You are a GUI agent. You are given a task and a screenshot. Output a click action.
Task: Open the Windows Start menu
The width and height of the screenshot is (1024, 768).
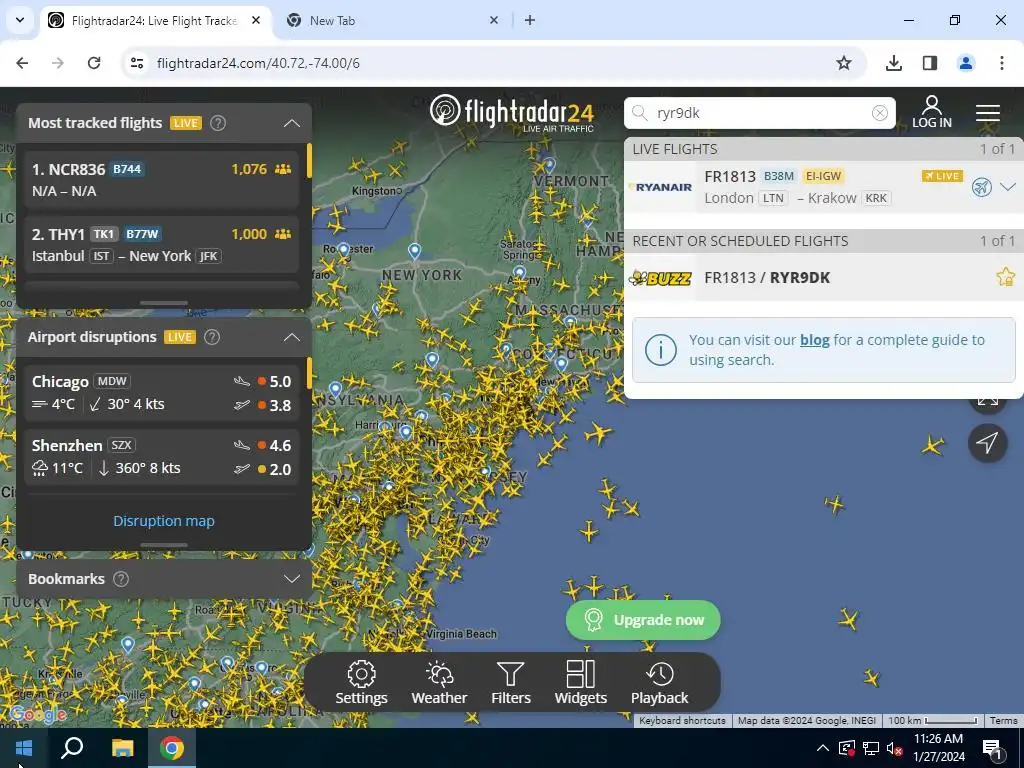tap(24, 748)
